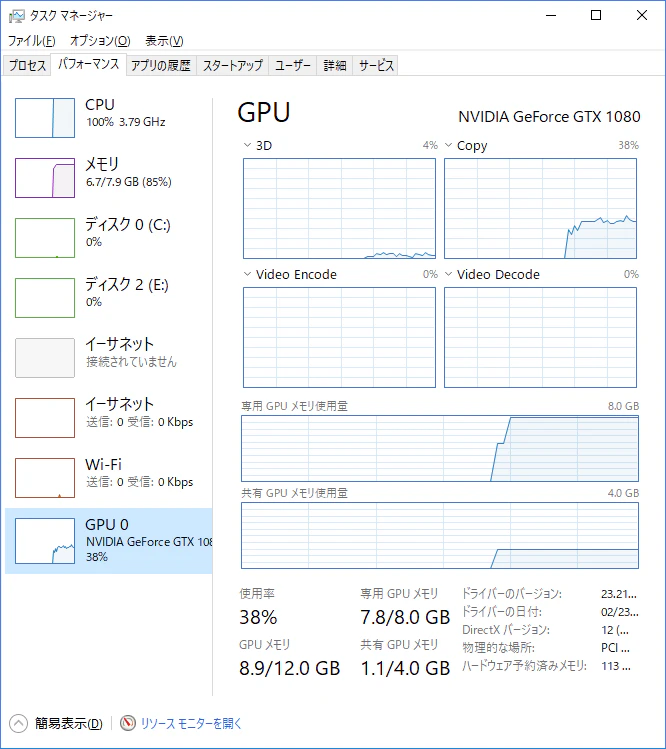Screen dimensions: 666x749
Task: Minimize the Task Manager window
Action: coord(551,15)
